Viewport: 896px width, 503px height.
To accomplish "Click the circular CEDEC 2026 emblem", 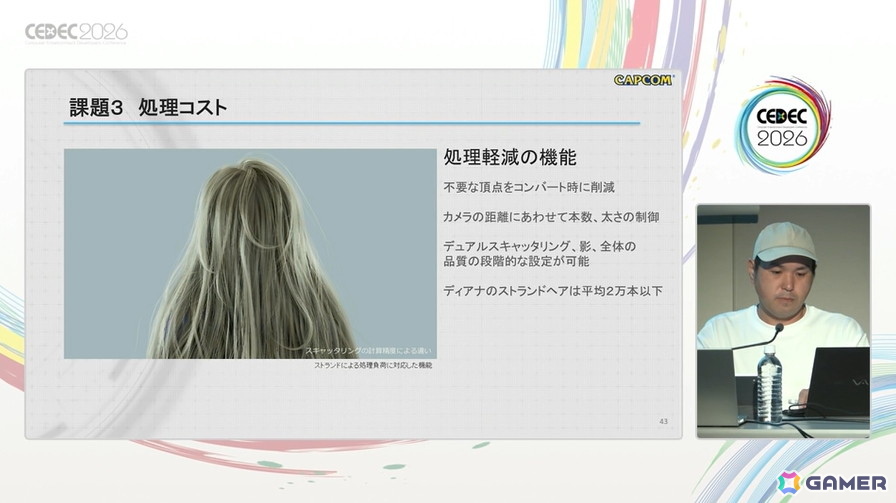I will coord(782,126).
